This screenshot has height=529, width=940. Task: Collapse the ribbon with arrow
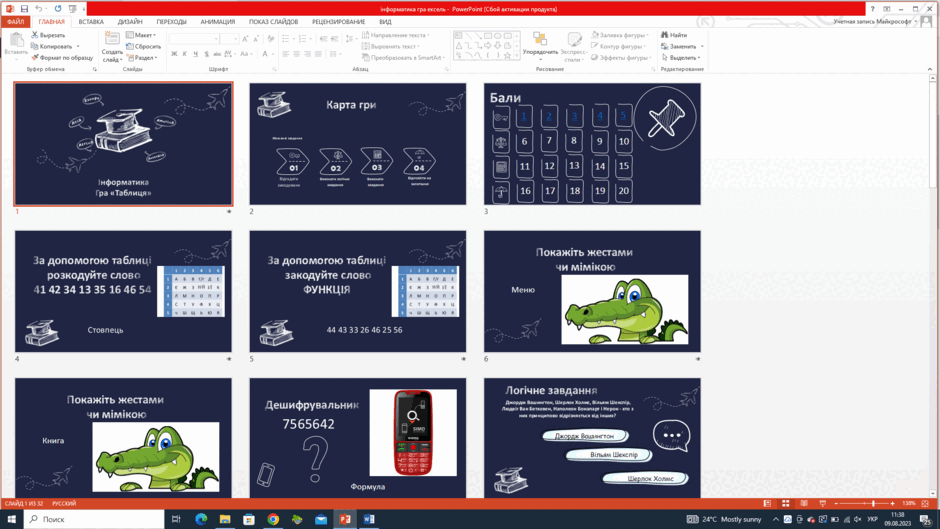(x=930, y=69)
